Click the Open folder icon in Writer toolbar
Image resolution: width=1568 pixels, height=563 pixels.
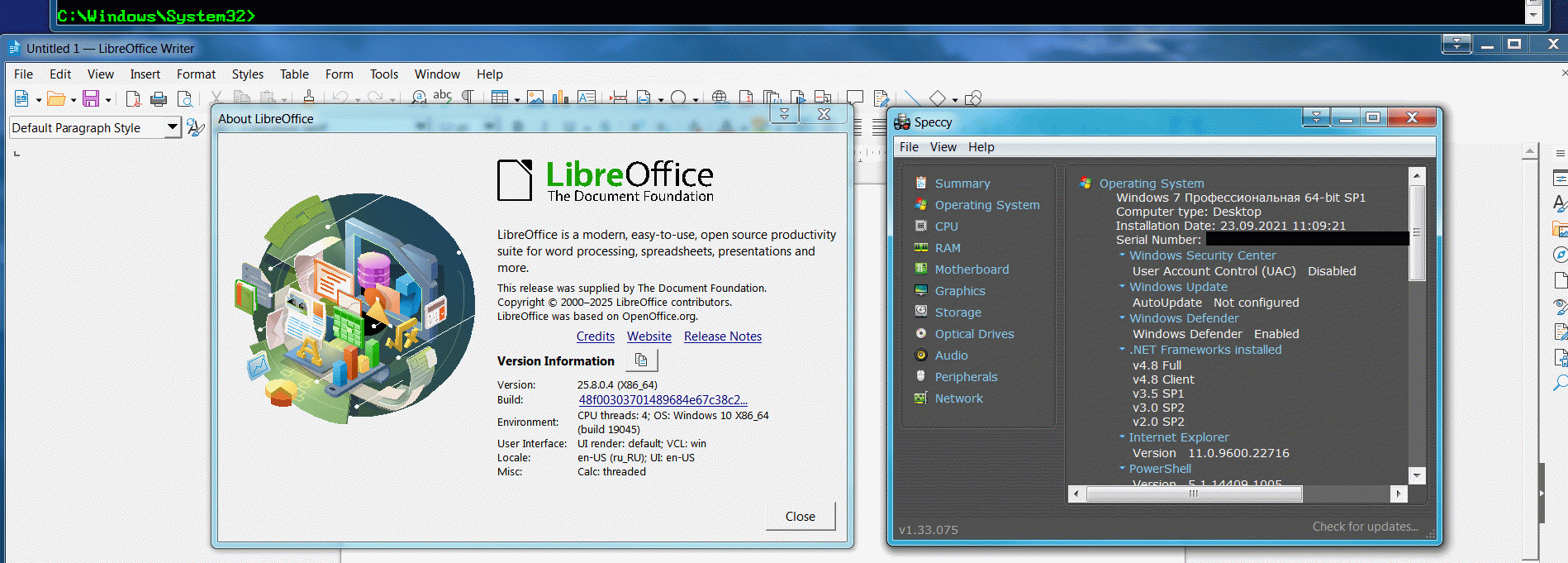pyautogui.click(x=56, y=99)
